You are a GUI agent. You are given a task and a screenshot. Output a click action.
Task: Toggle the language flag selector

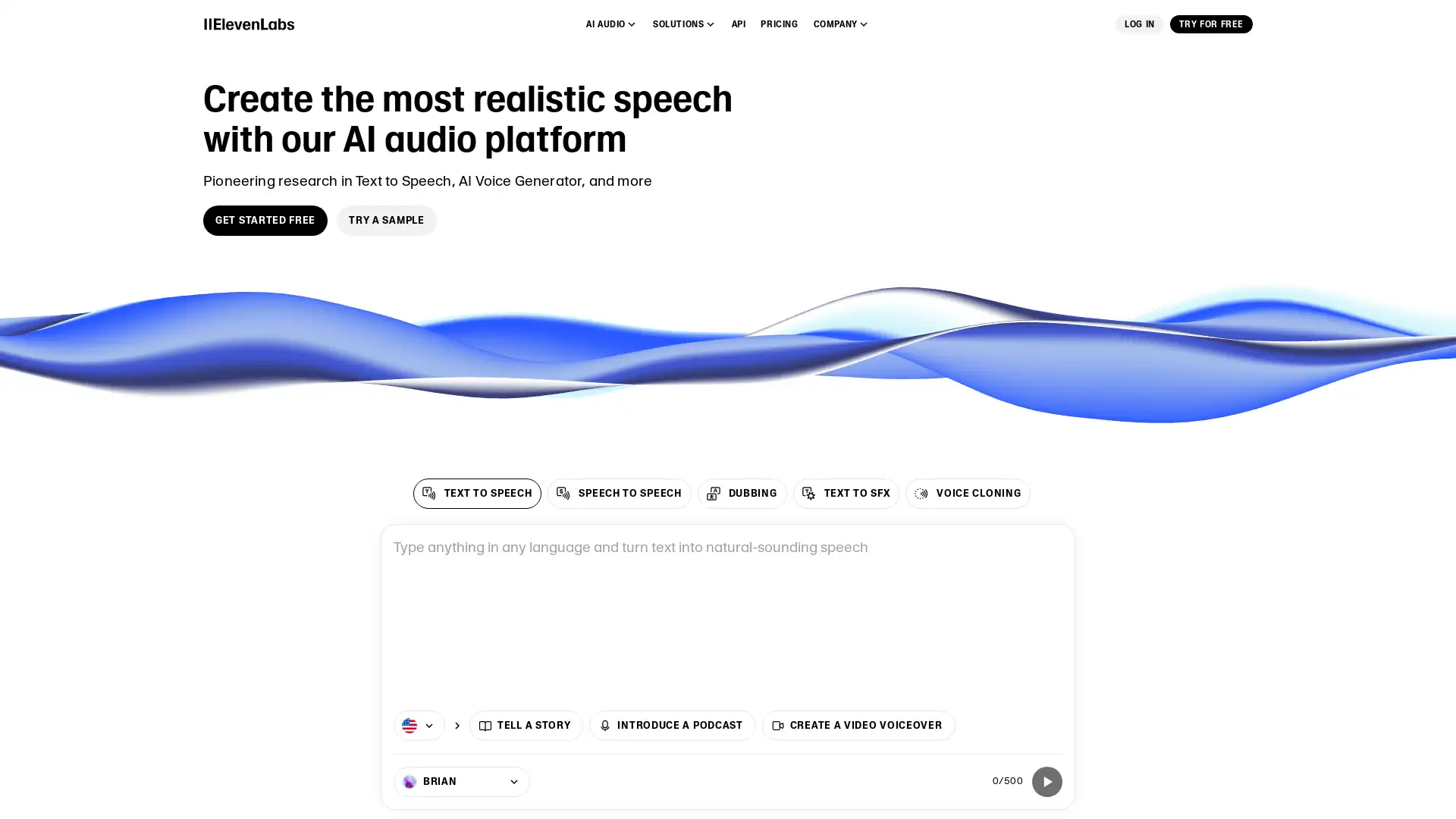point(418,725)
